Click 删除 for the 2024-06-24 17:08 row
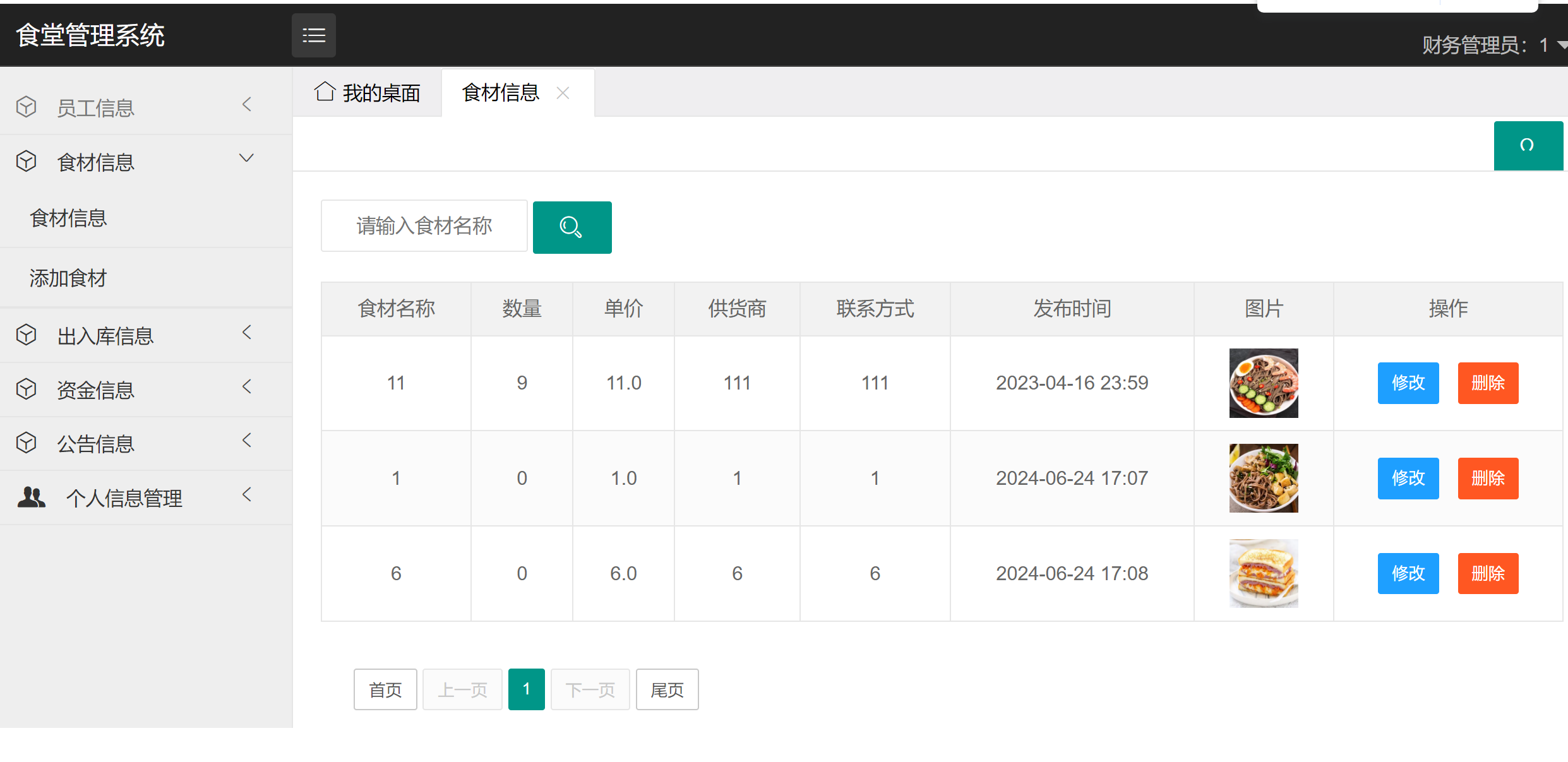Image resolution: width=1568 pixels, height=762 pixels. 1487,574
